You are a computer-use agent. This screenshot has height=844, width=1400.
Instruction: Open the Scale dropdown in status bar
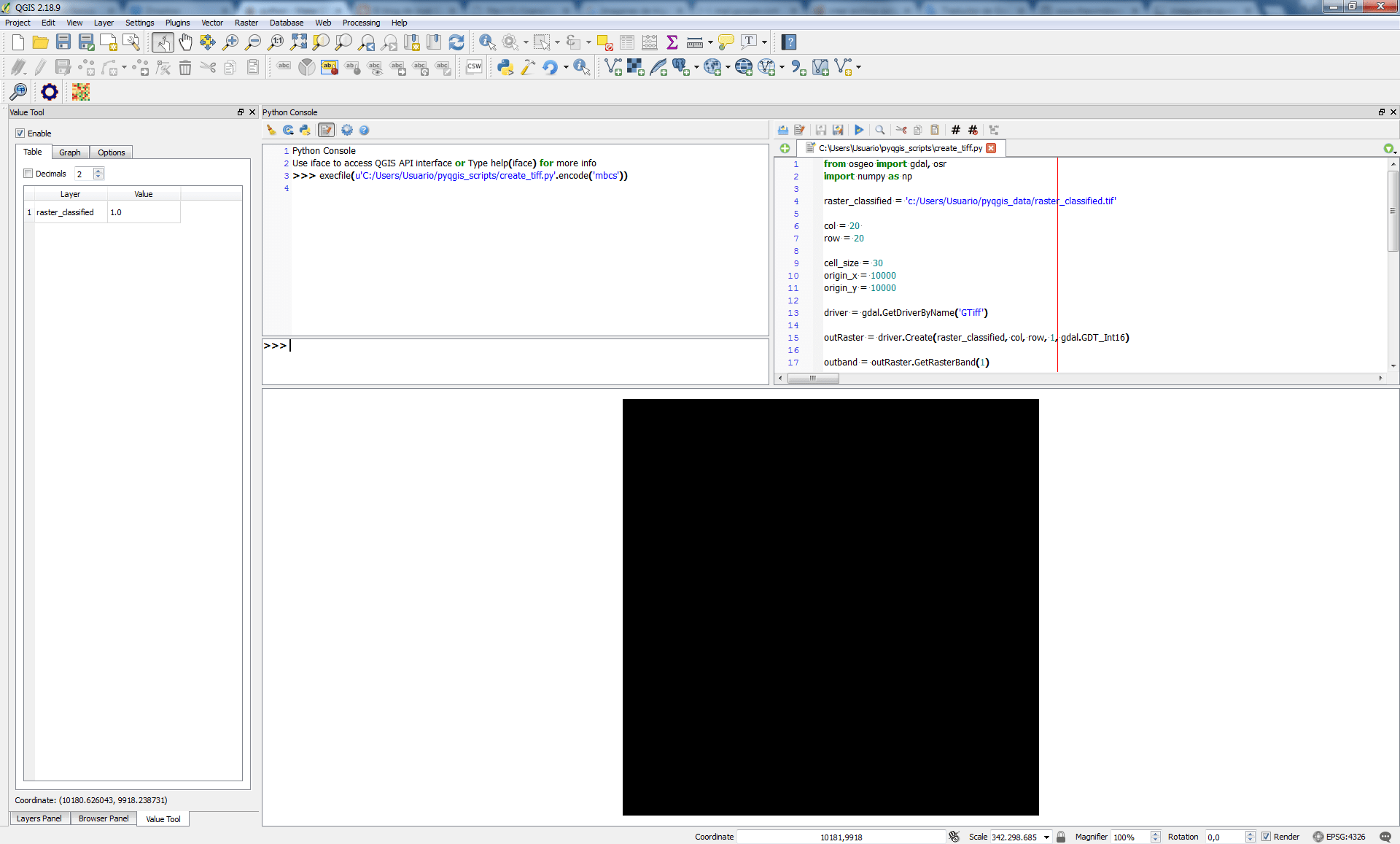[x=1046, y=837]
